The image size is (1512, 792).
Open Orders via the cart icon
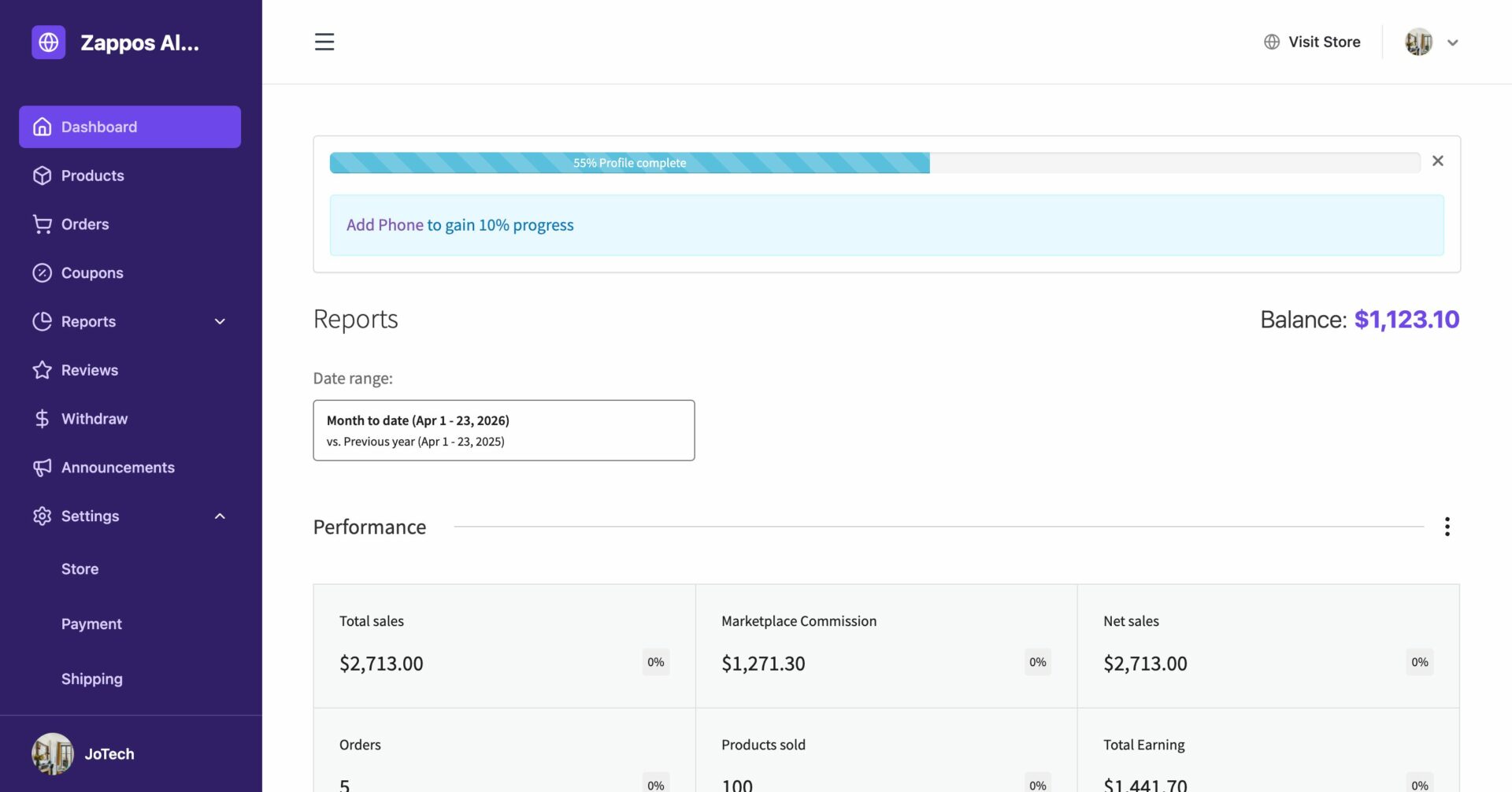tap(43, 224)
